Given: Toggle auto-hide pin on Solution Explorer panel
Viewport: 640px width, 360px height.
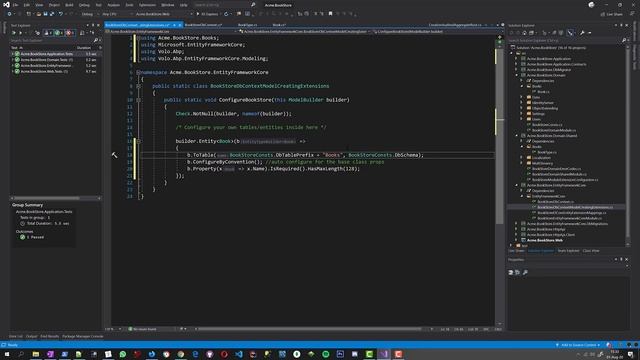Looking at the screenshot, I should pos(621,25).
